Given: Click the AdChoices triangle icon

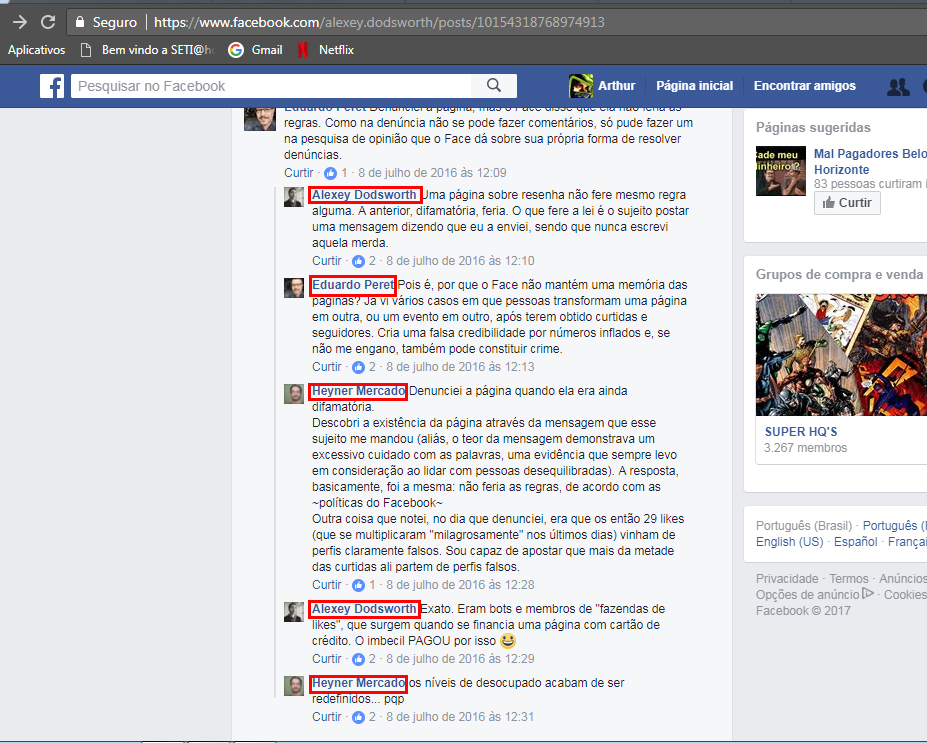Looking at the screenshot, I should 867,593.
